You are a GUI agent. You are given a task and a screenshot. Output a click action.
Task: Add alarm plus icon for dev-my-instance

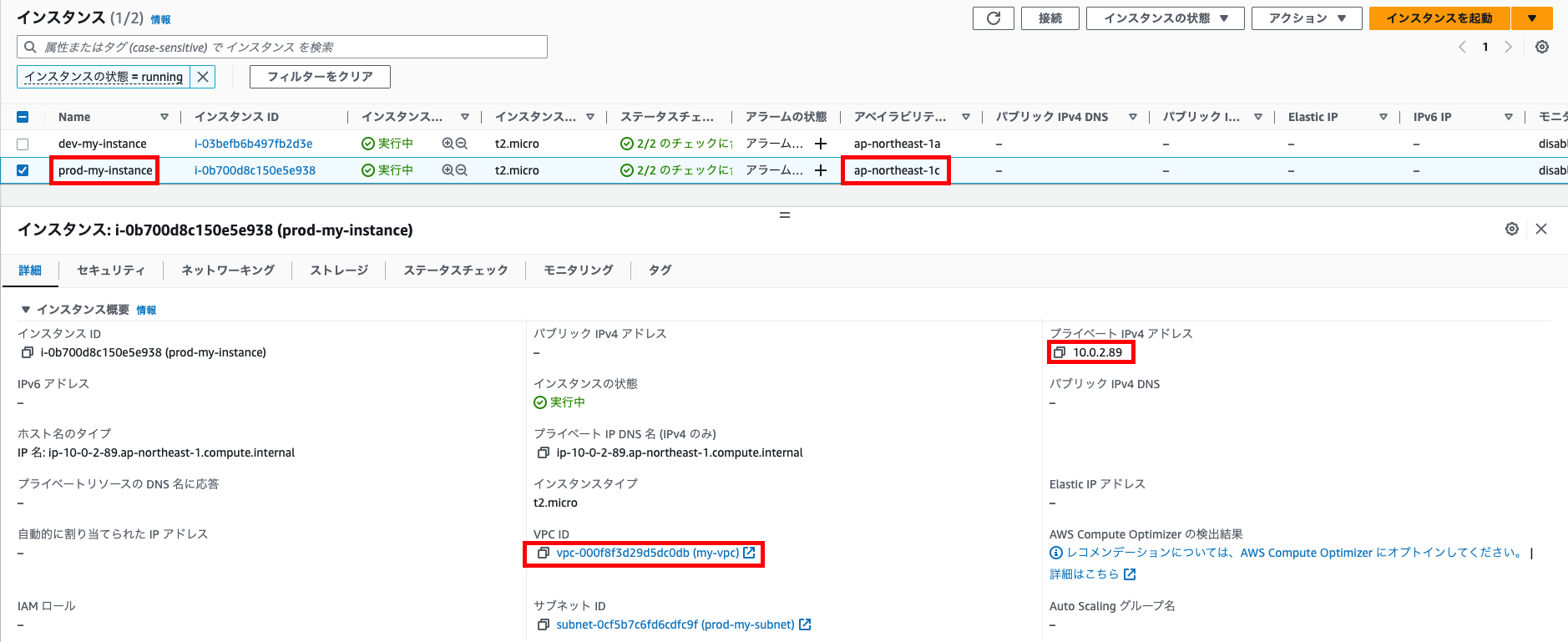click(821, 144)
